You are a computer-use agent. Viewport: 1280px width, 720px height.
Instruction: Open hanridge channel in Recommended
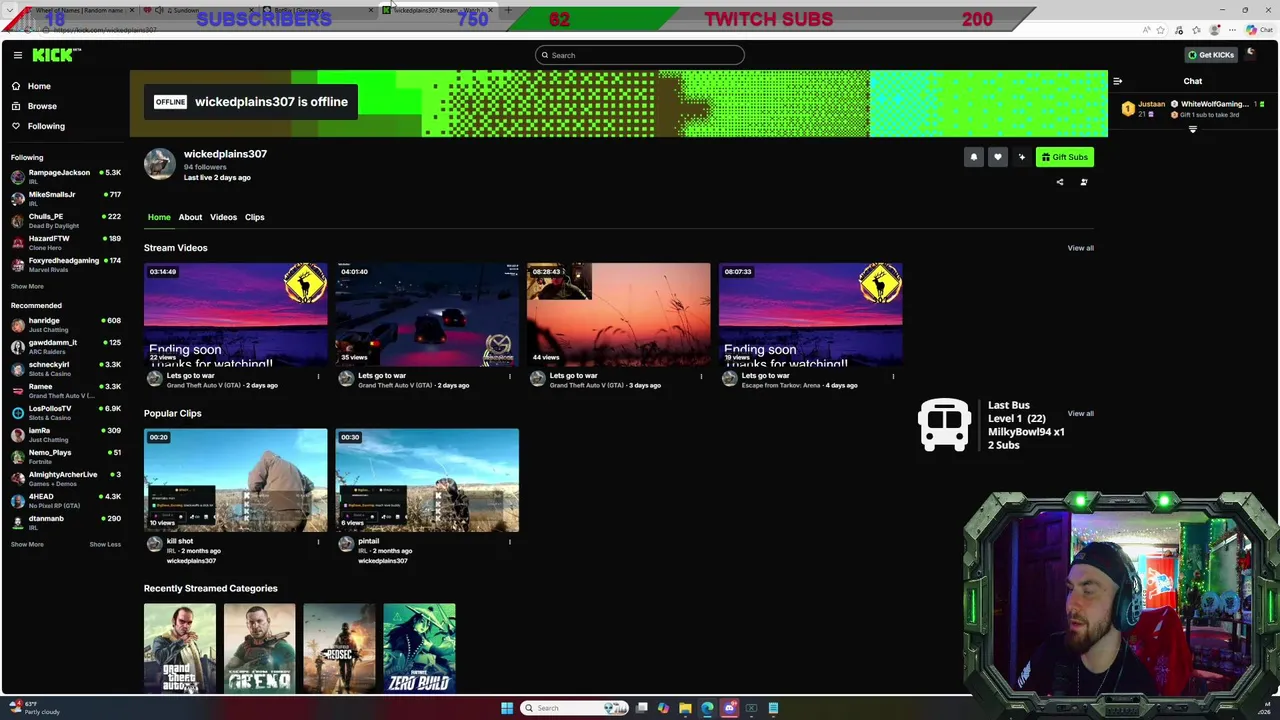(66, 324)
